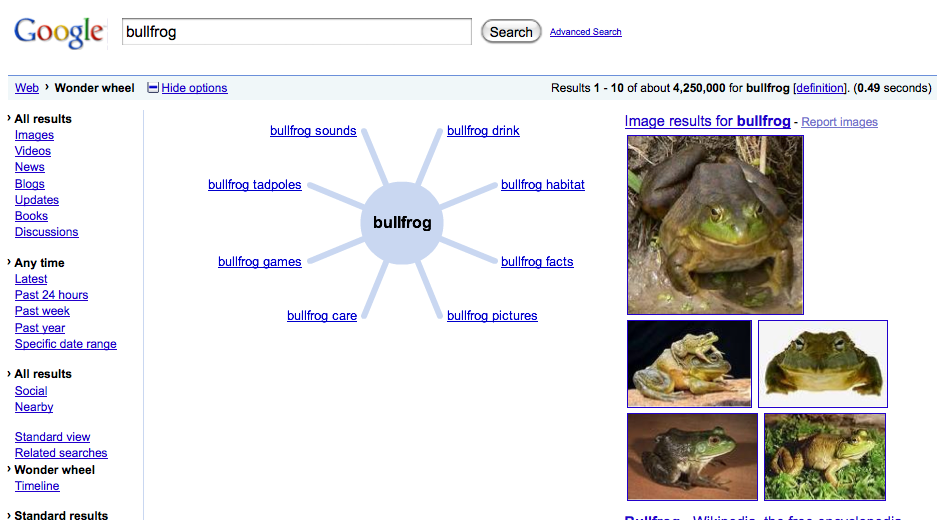Hide the search options panel
The width and height of the screenshot is (937, 520).
pyautogui.click(x=194, y=88)
